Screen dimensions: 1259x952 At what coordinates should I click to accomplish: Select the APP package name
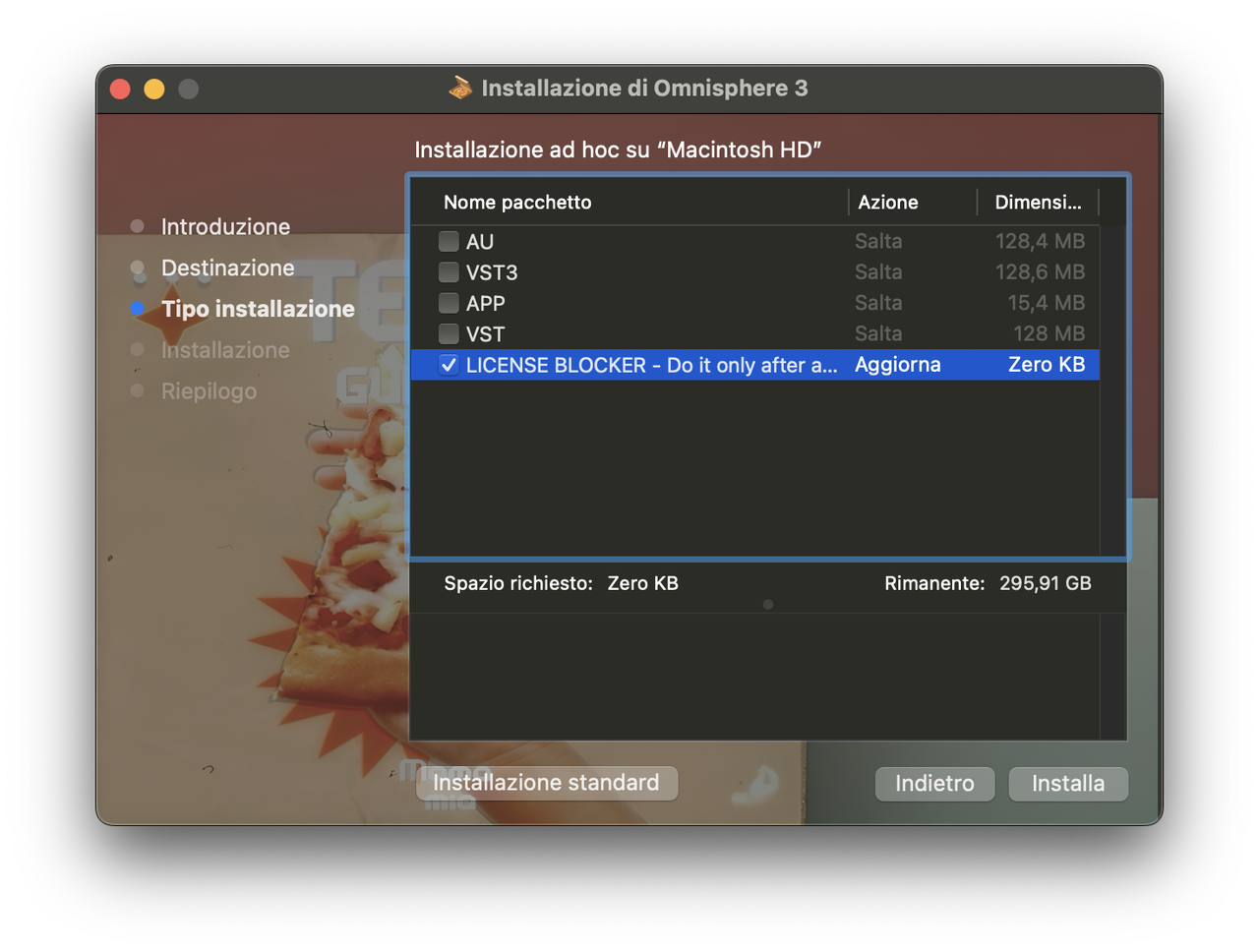click(485, 304)
